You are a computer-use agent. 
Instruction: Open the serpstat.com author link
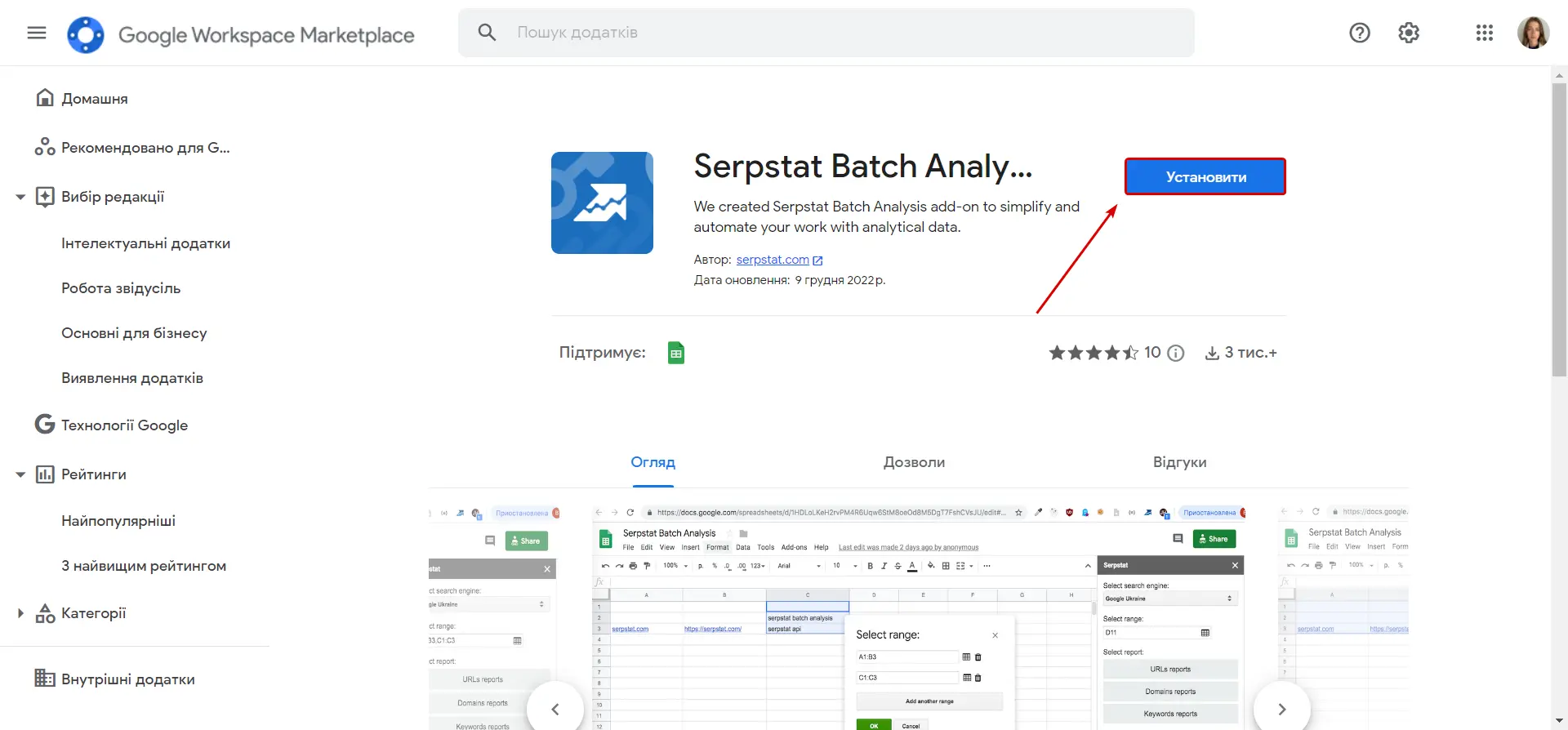click(x=773, y=260)
